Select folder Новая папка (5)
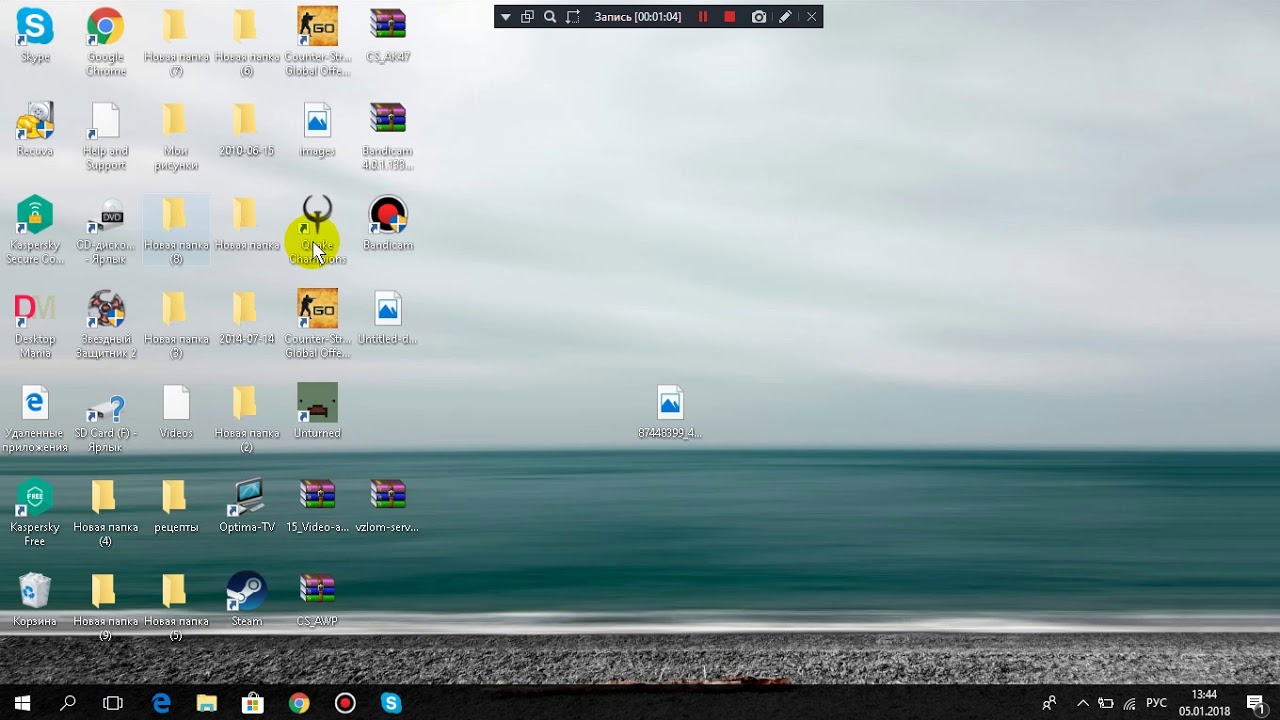This screenshot has height=720, width=1280. 176,606
